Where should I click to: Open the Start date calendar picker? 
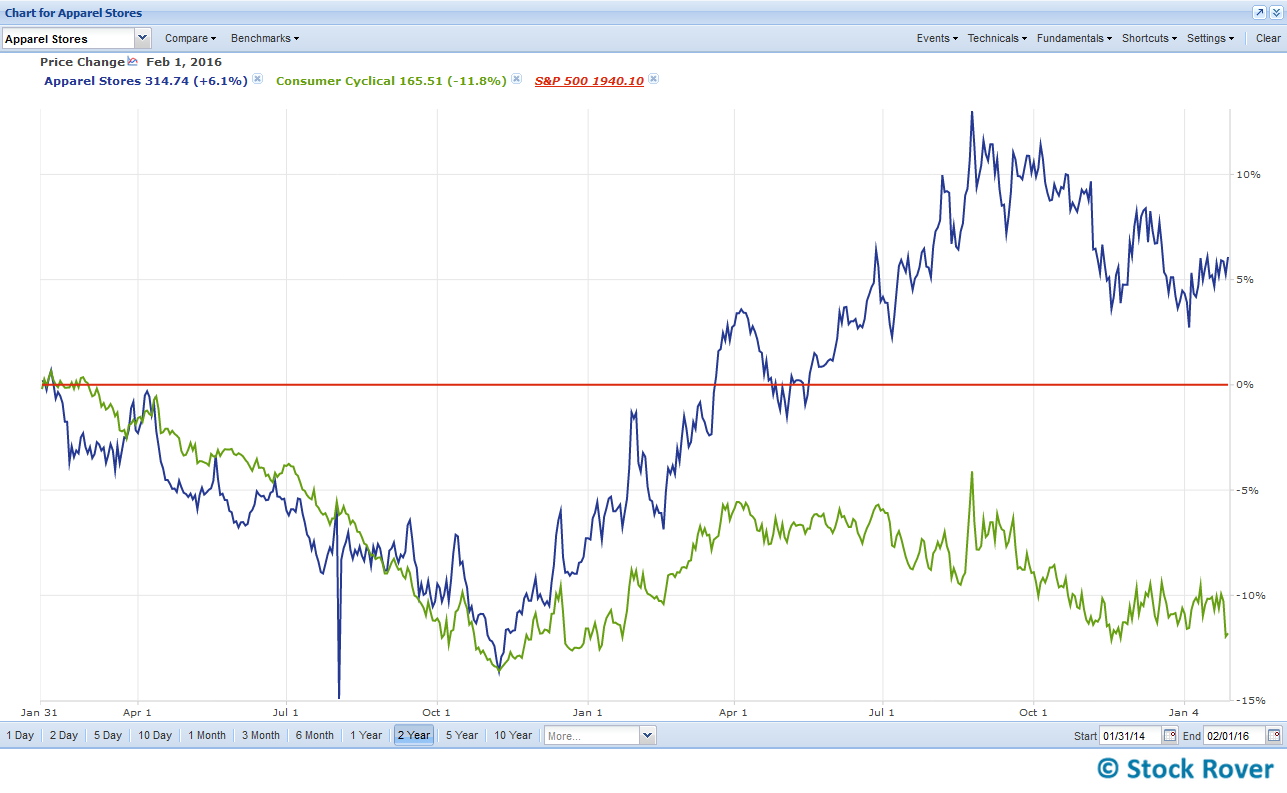click(1169, 735)
